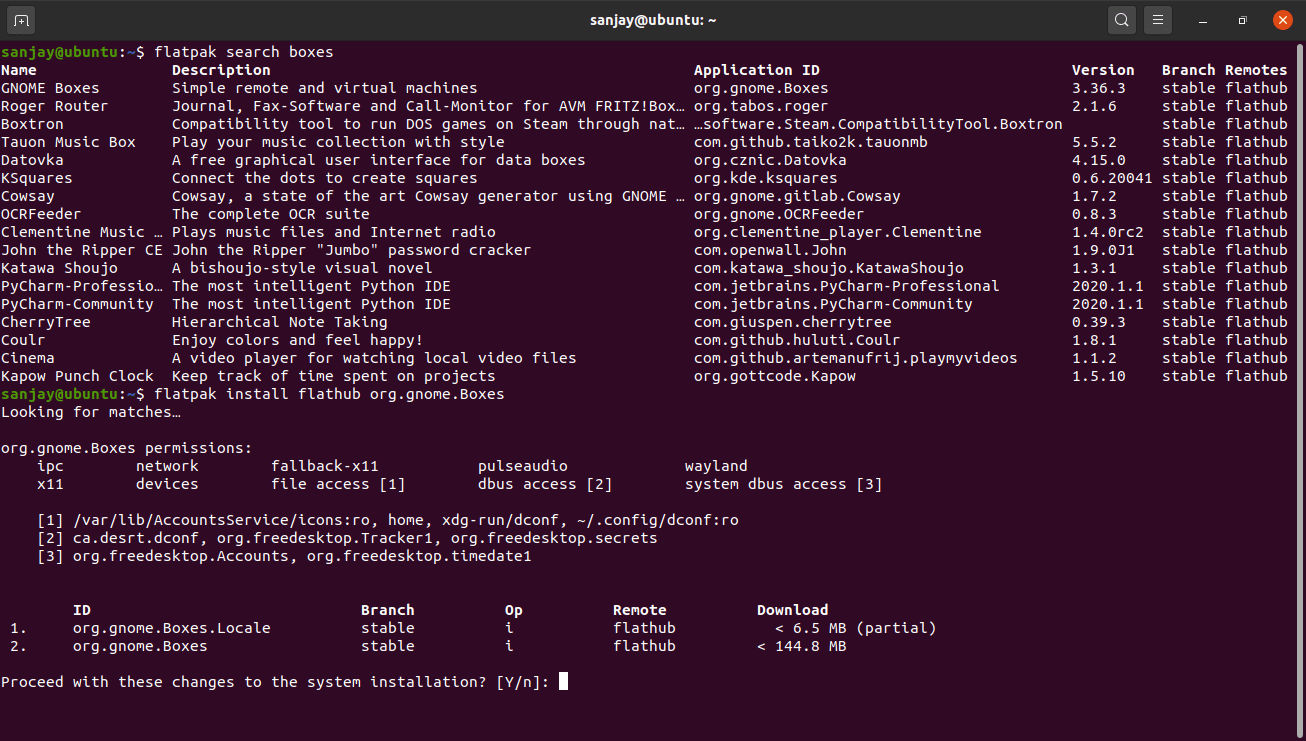
Task: Click the terminal search magnifier icon
Action: tap(1122, 20)
